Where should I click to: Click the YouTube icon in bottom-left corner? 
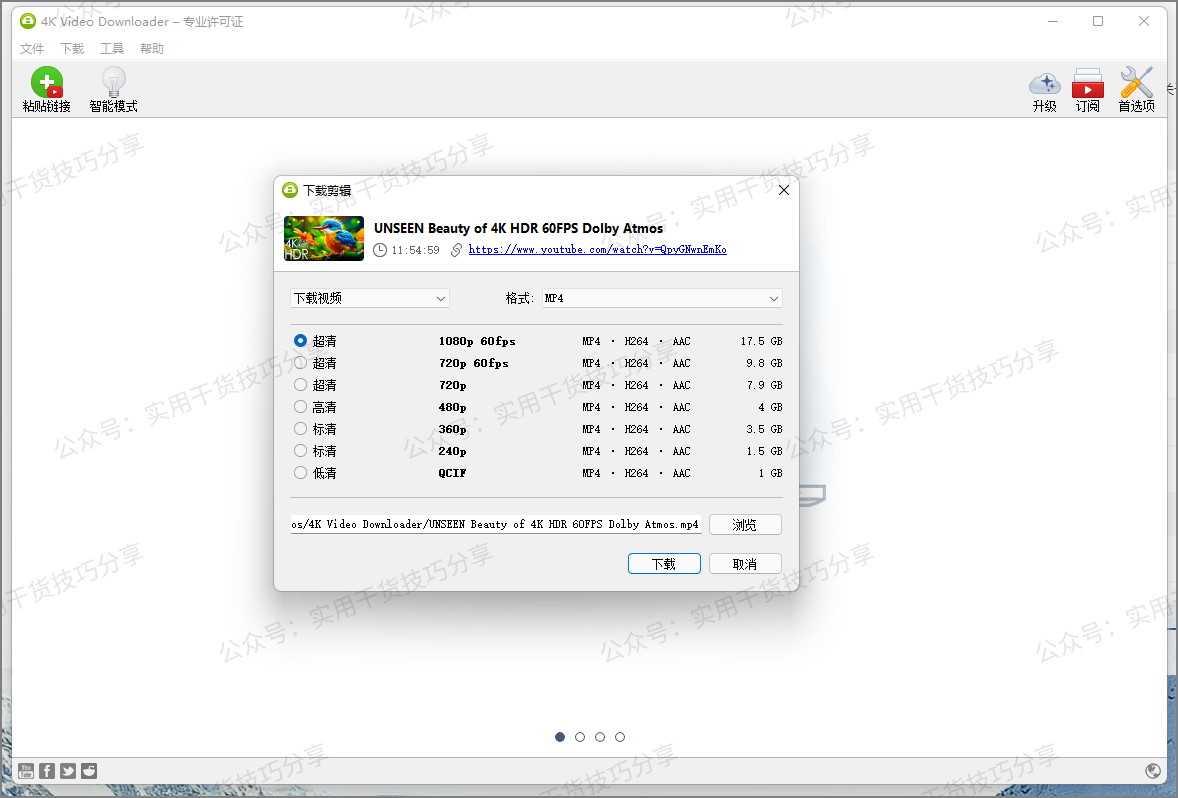click(x=26, y=771)
